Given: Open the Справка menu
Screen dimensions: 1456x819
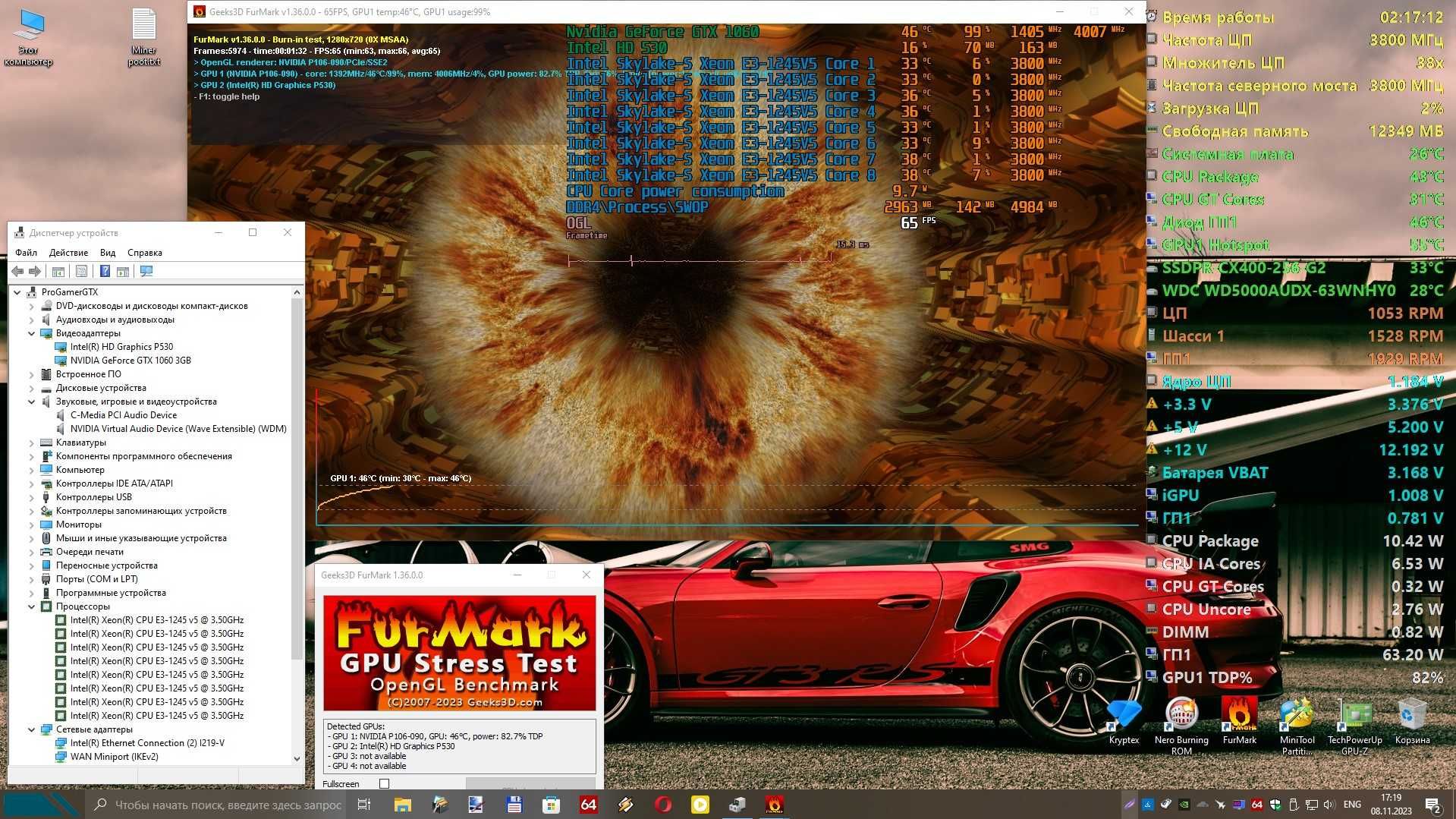Looking at the screenshot, I should (144, 253).
